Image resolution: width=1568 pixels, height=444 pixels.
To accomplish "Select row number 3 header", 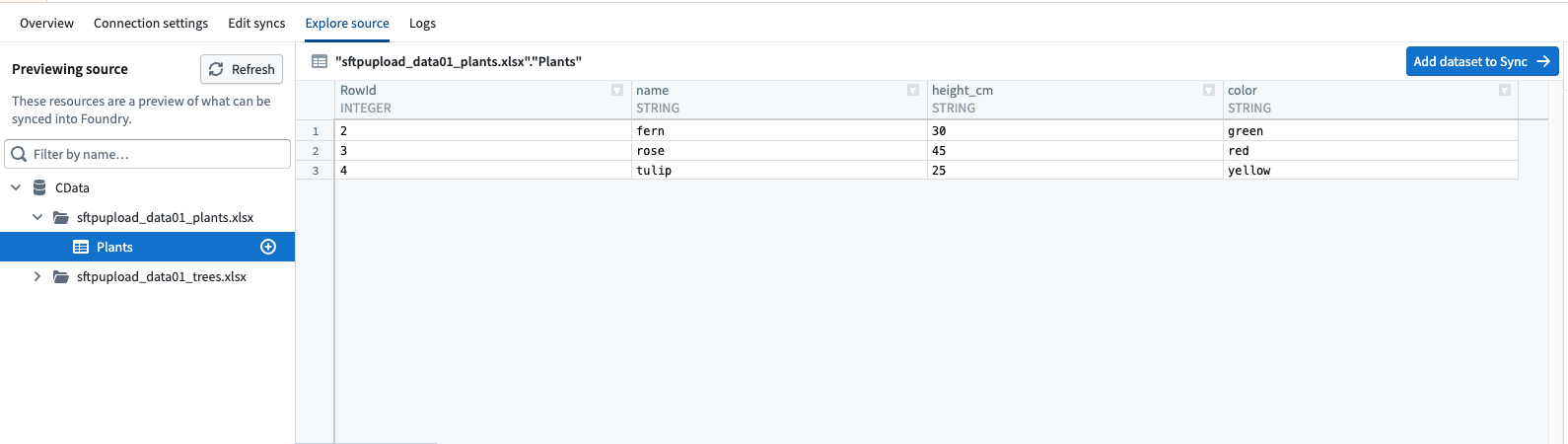I will [316, 171].
